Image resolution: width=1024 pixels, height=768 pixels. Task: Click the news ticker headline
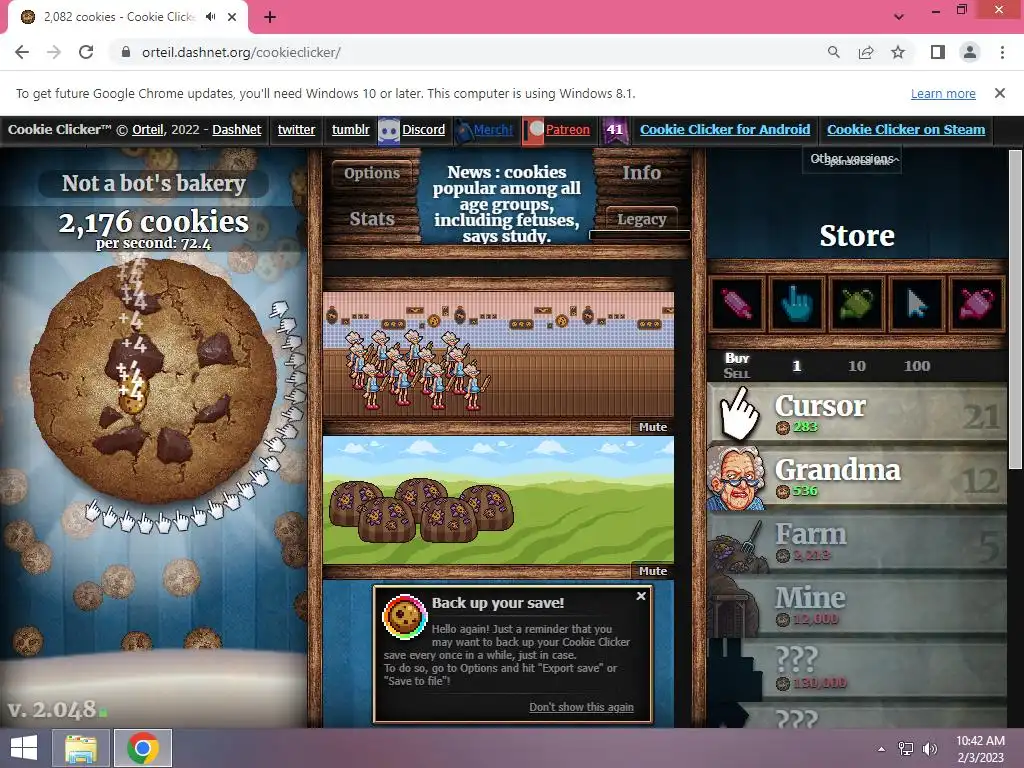(x=506, y=204)
